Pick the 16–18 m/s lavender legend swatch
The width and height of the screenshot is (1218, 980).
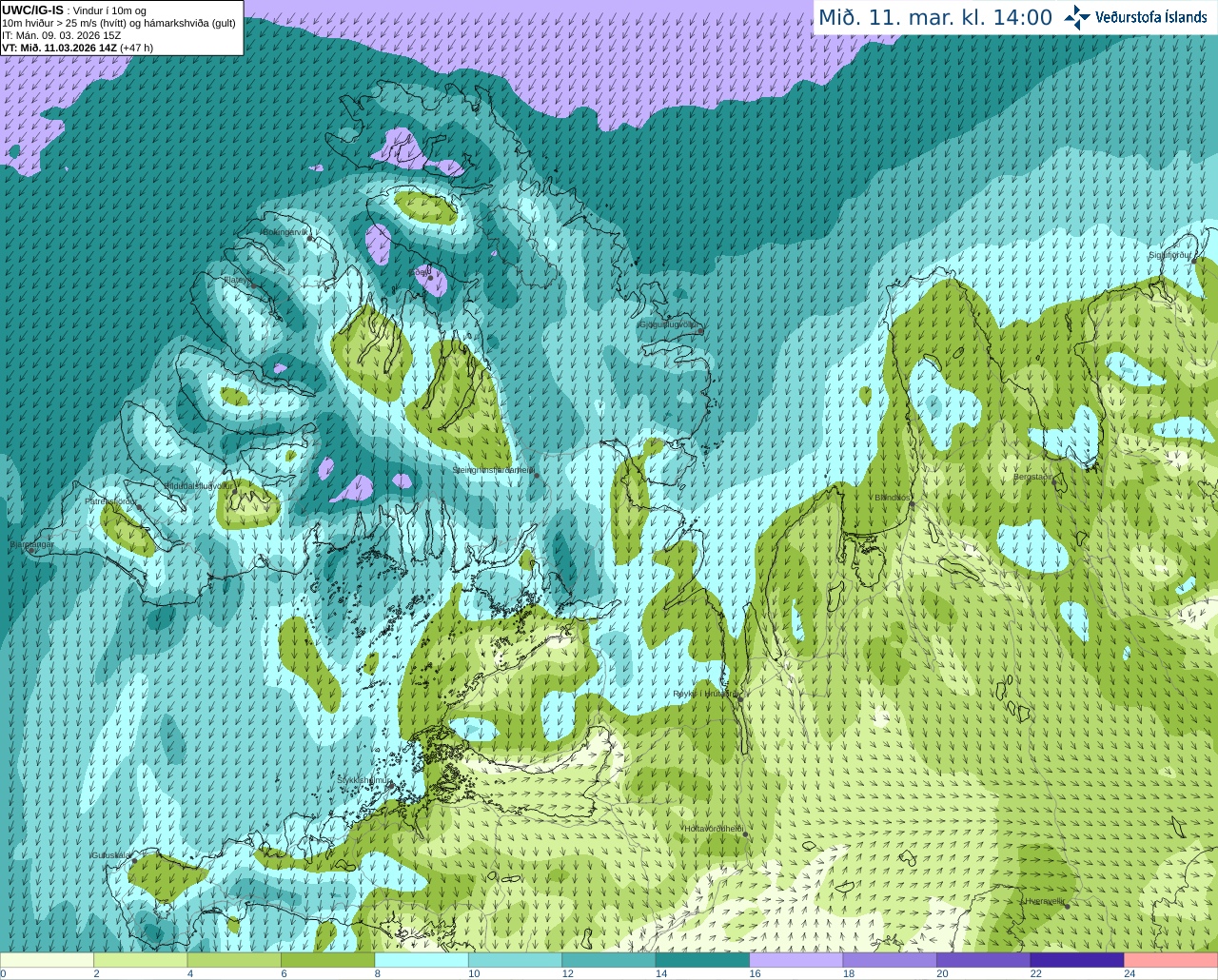click(796, 960)
